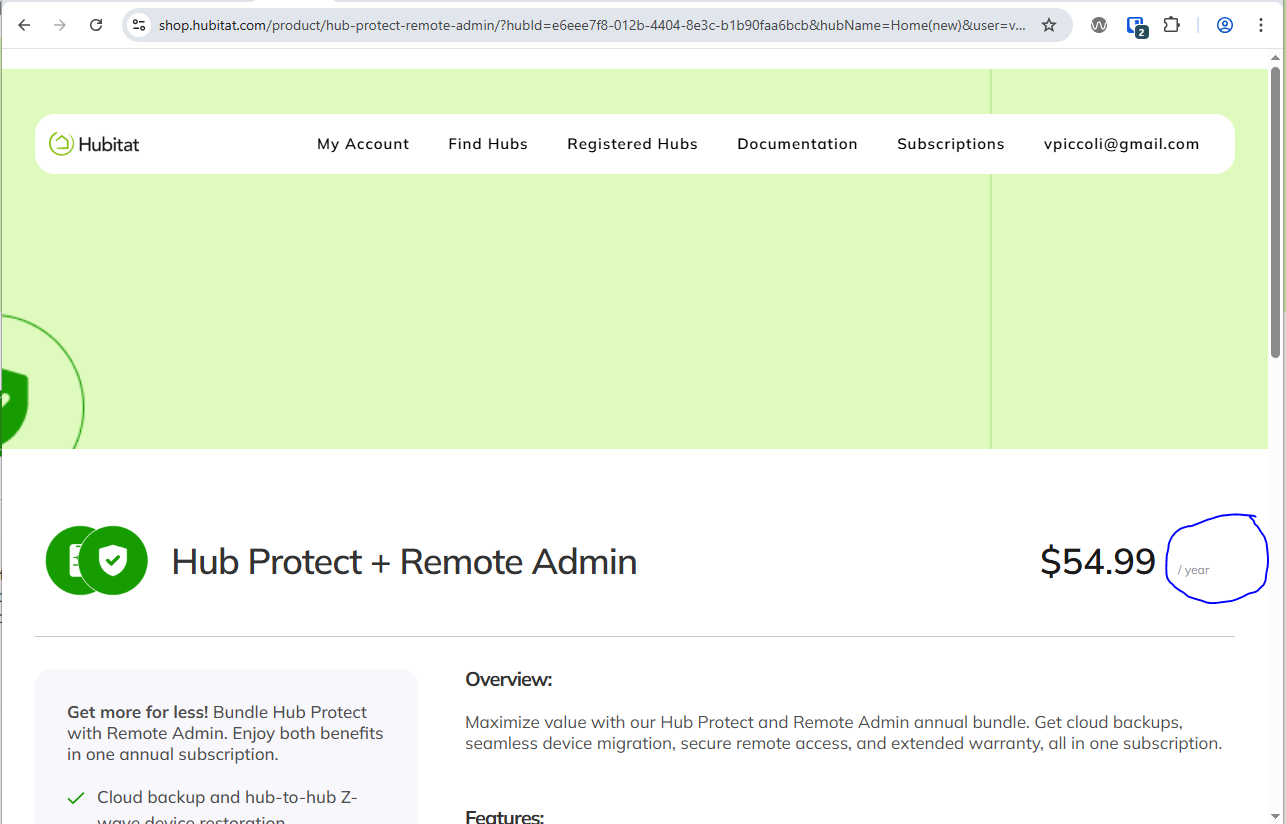
Task: Select Find Hubs in the navigation
Action: (487, 143)
